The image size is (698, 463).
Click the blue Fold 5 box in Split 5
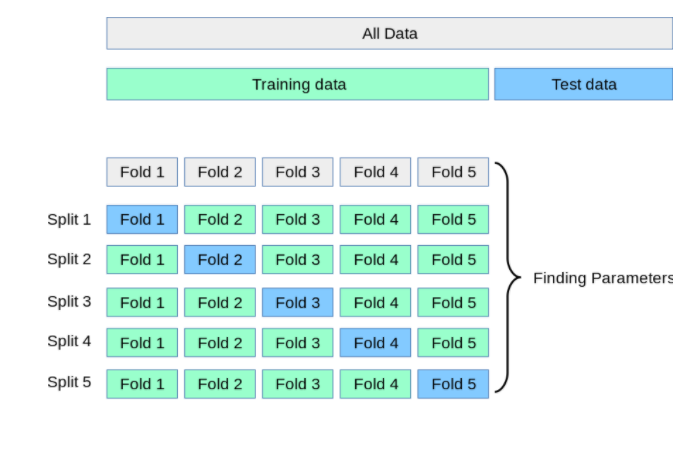click(453, 384)
